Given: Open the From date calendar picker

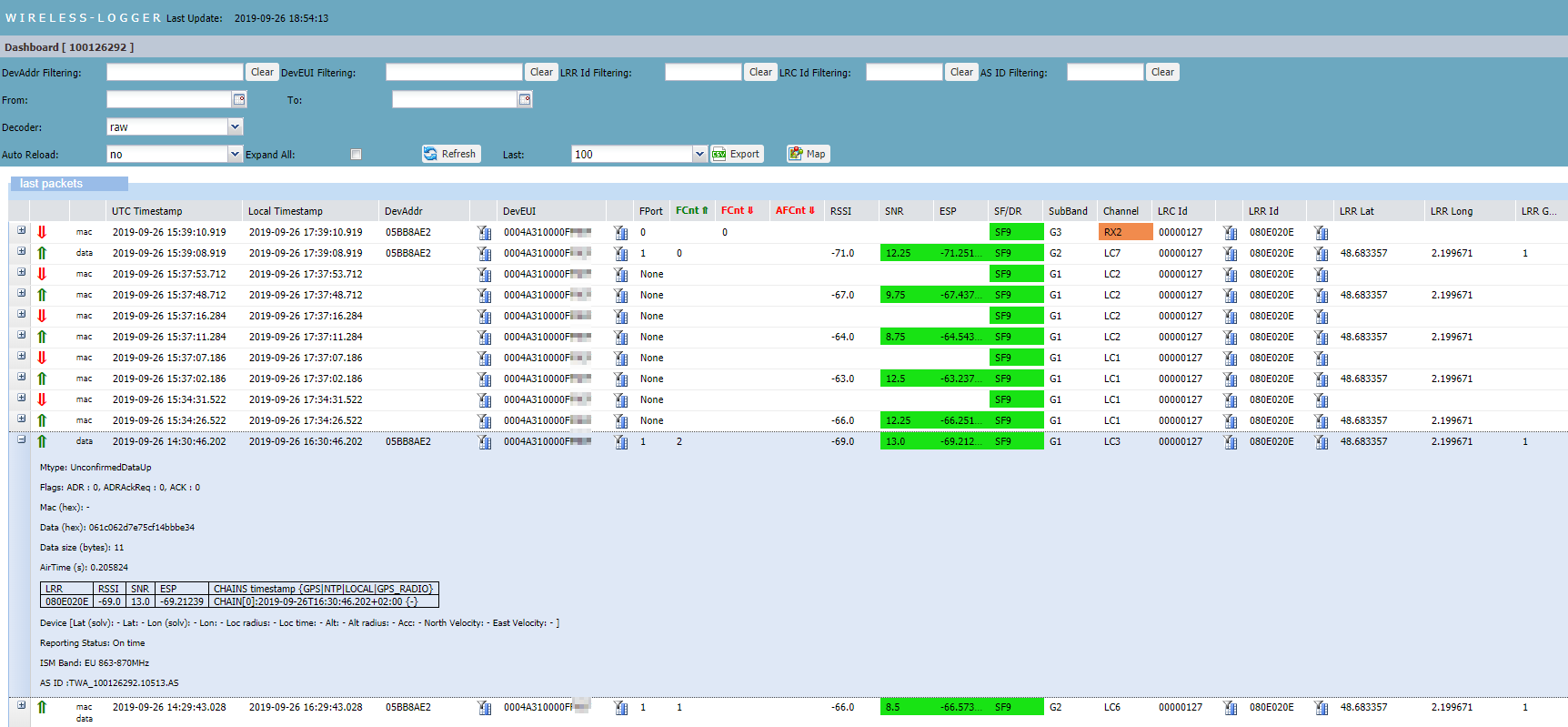Looking at the screenshot, I should pyautogui.click(x=239, y=99).
